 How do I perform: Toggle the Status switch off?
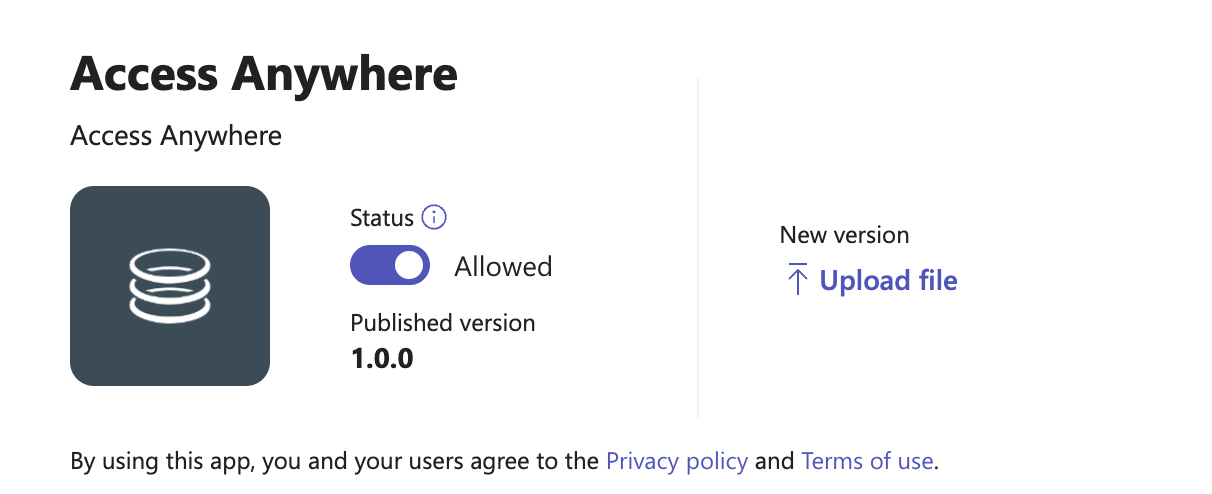coord(390,266)
